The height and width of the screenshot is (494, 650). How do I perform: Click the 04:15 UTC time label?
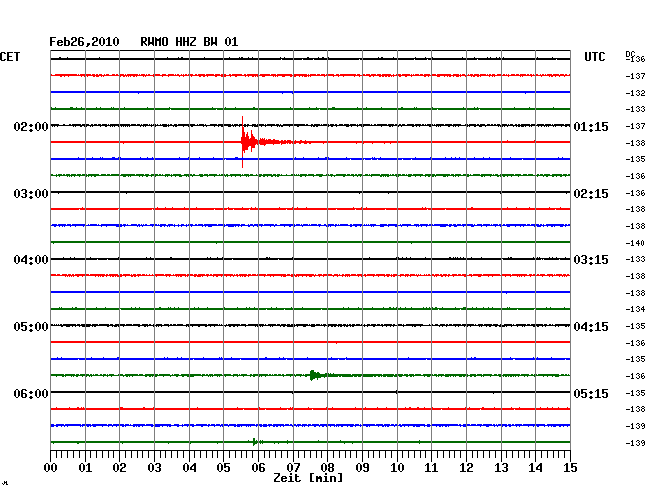coord(591,327)
